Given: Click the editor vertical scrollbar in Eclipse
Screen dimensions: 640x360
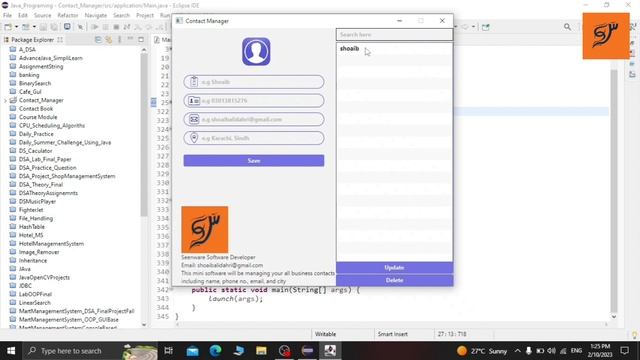Looking at the screenshot, I should point(614,192).
